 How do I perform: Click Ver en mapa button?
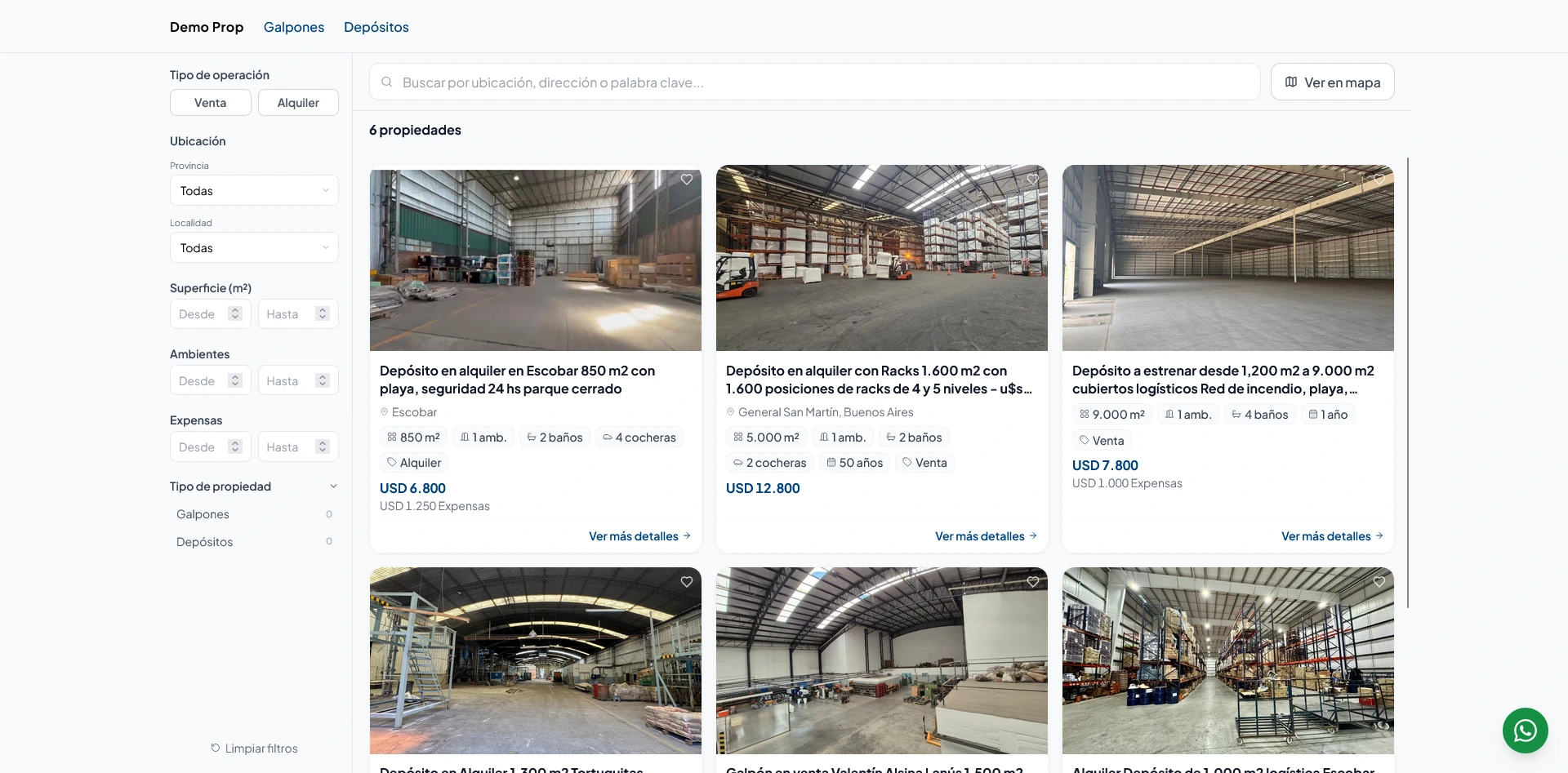1333,82
